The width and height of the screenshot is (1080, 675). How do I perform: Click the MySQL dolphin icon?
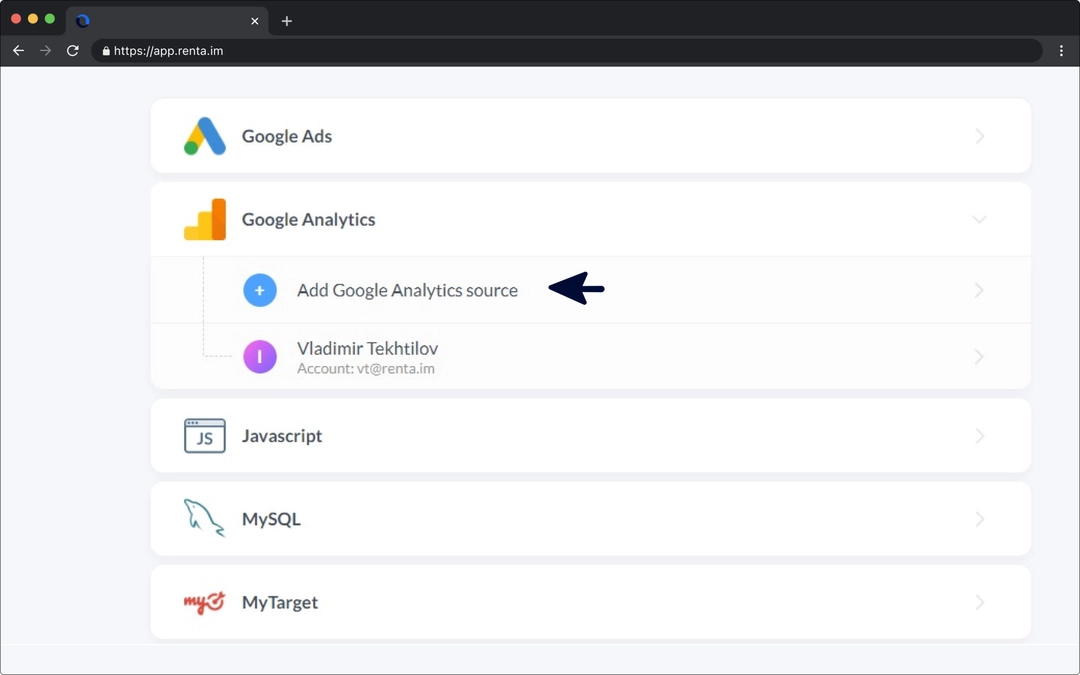pyautogui.click(x=204, y=518)
